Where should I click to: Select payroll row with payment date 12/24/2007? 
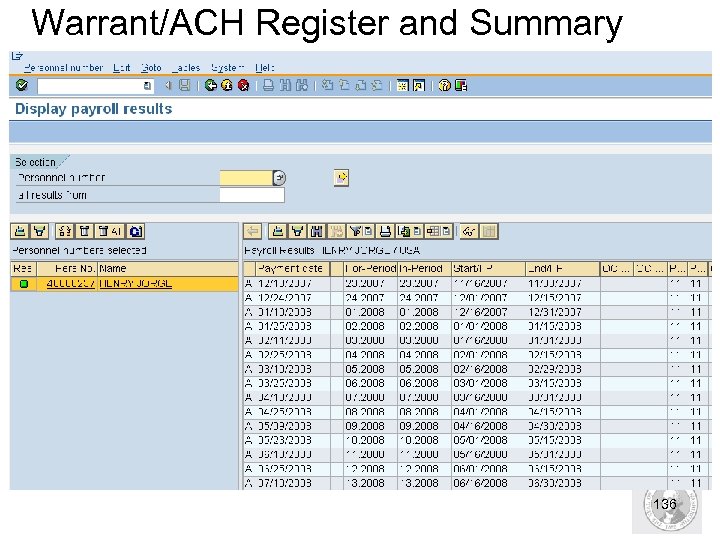(478, 298)
